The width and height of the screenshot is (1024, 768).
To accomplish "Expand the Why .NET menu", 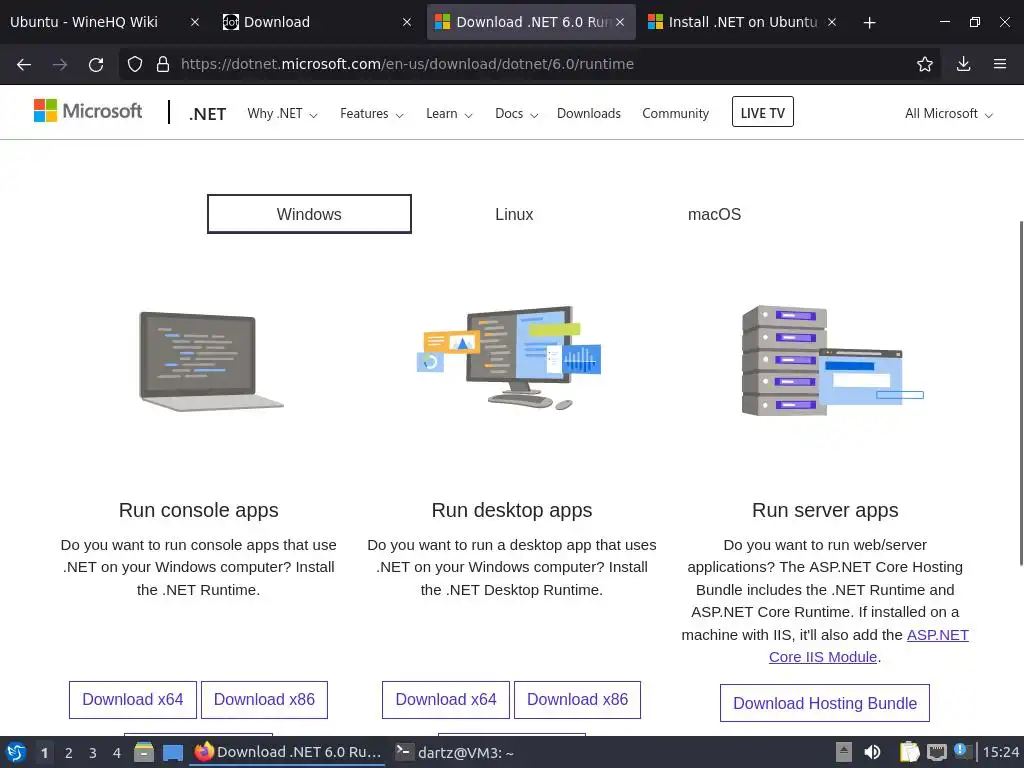I will point(282,114).
